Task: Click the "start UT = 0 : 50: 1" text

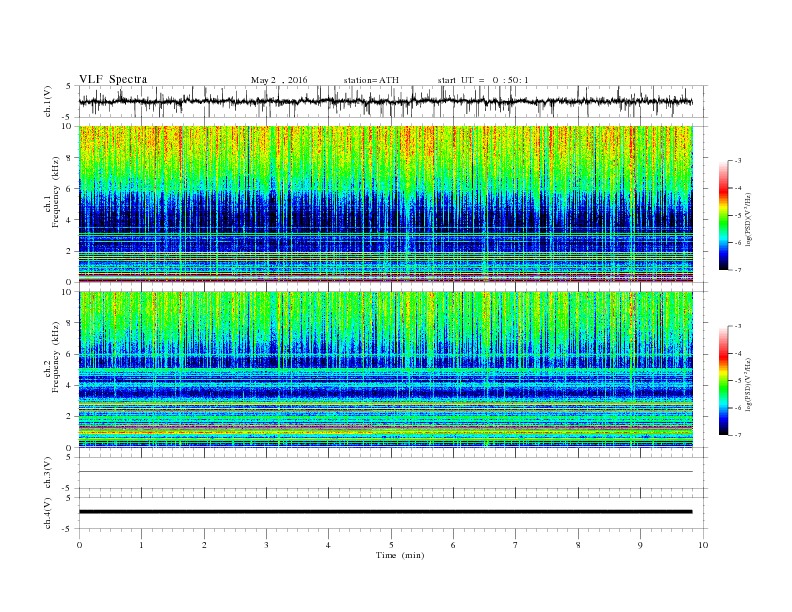Action: pyautogui.click(x=483, y=80)
